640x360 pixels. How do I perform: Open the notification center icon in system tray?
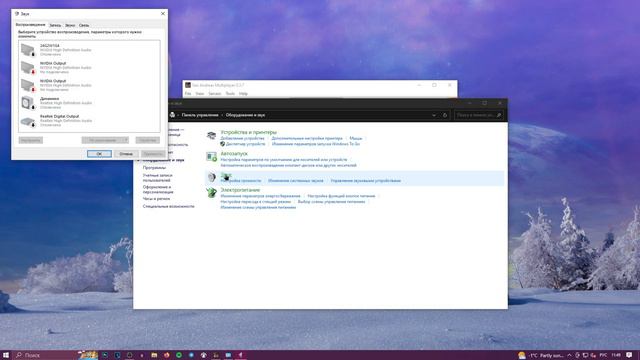pyautogui.click(x=629, y=355)
